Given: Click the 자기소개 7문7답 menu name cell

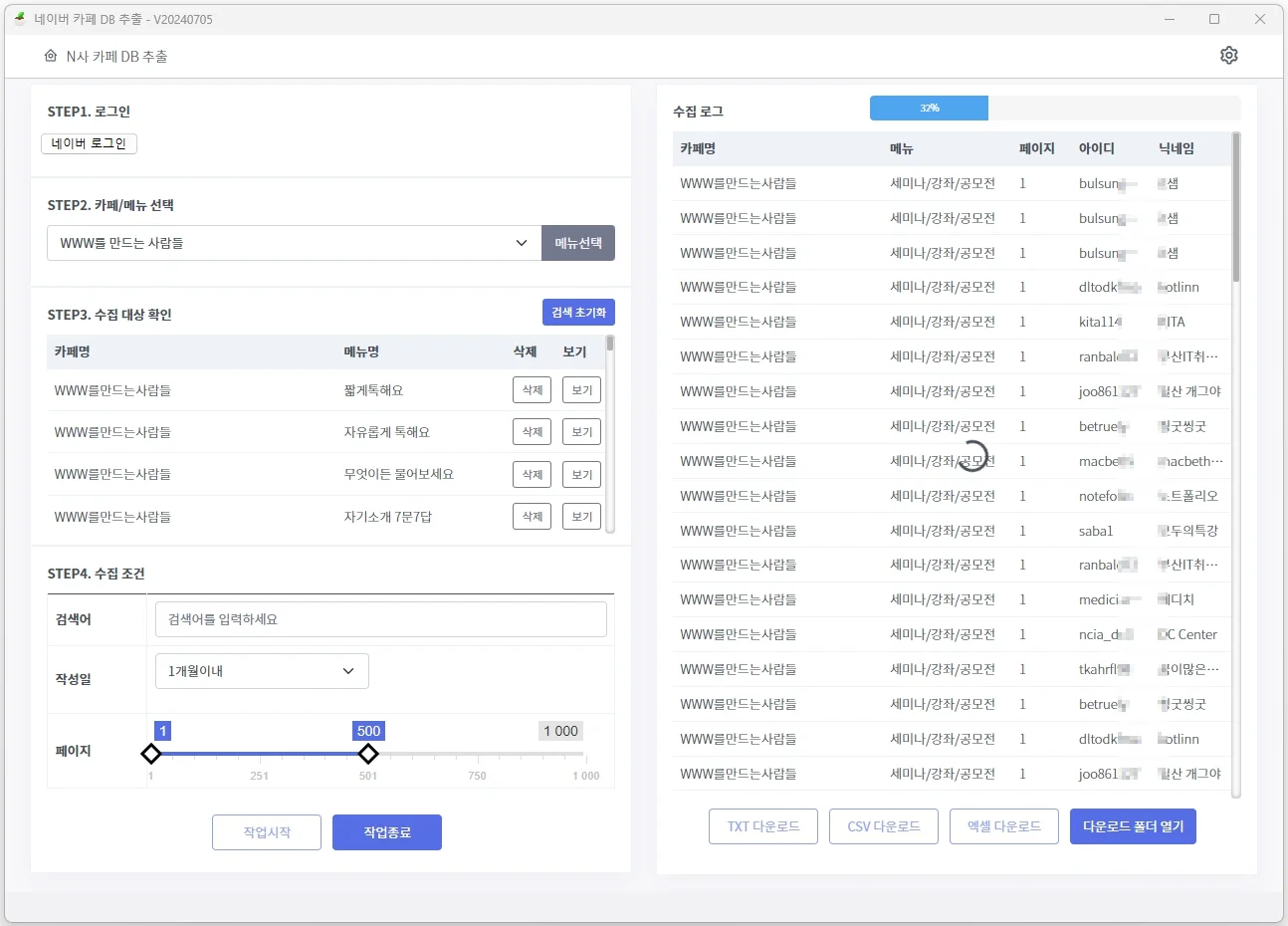Looking at the screenshot, I should [x=388, y=517].
